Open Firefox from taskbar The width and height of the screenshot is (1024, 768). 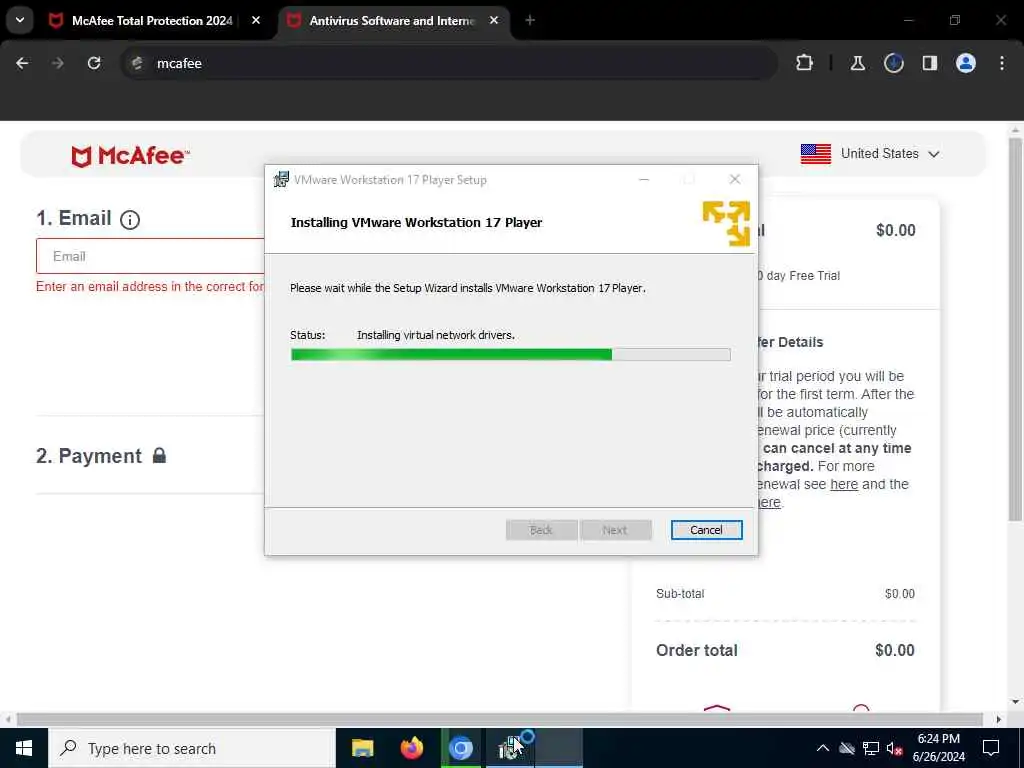[411, 748]
